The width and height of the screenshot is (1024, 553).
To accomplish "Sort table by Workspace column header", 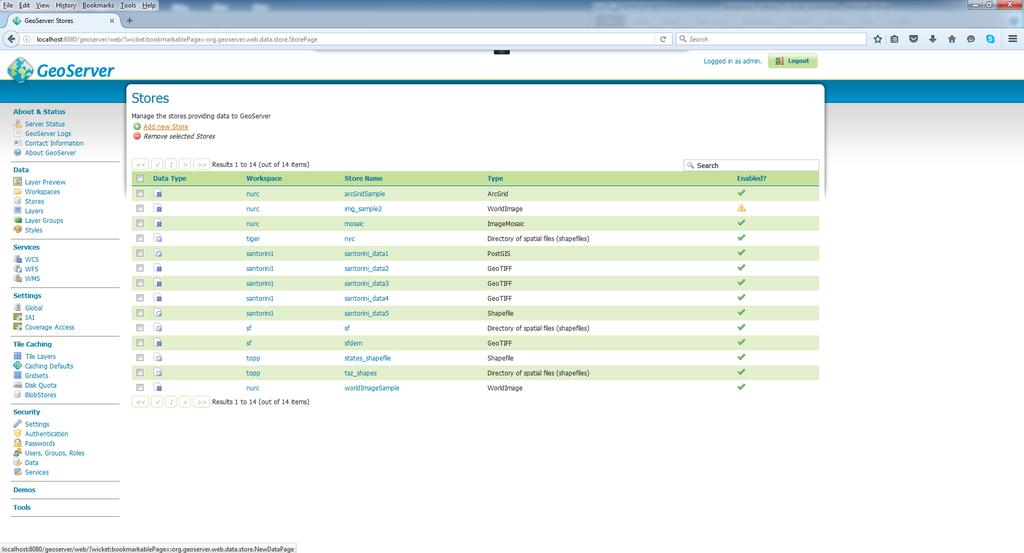I will [x=264, y=178].
